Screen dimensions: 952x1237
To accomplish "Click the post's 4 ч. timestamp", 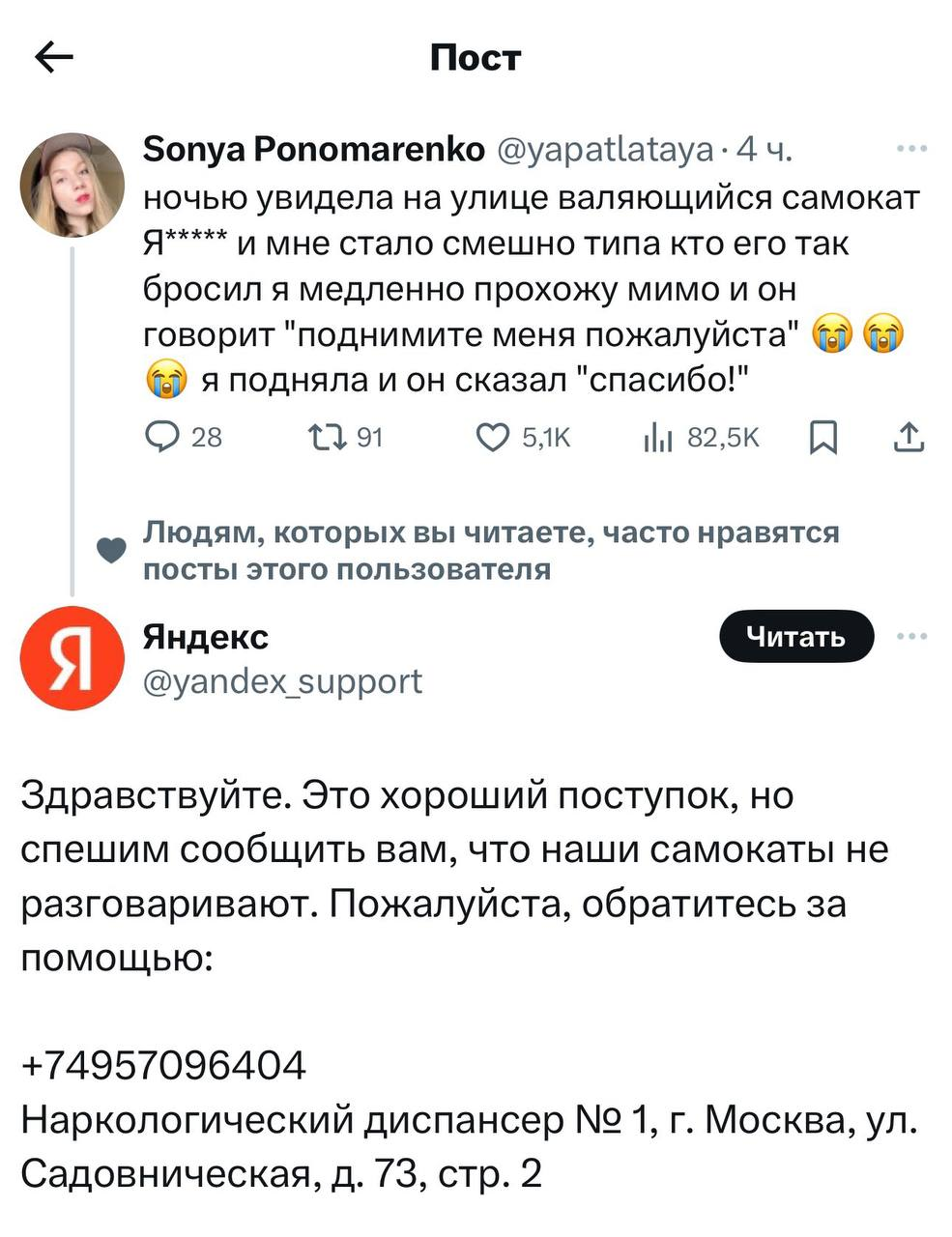I will click(x=764, y=150).
